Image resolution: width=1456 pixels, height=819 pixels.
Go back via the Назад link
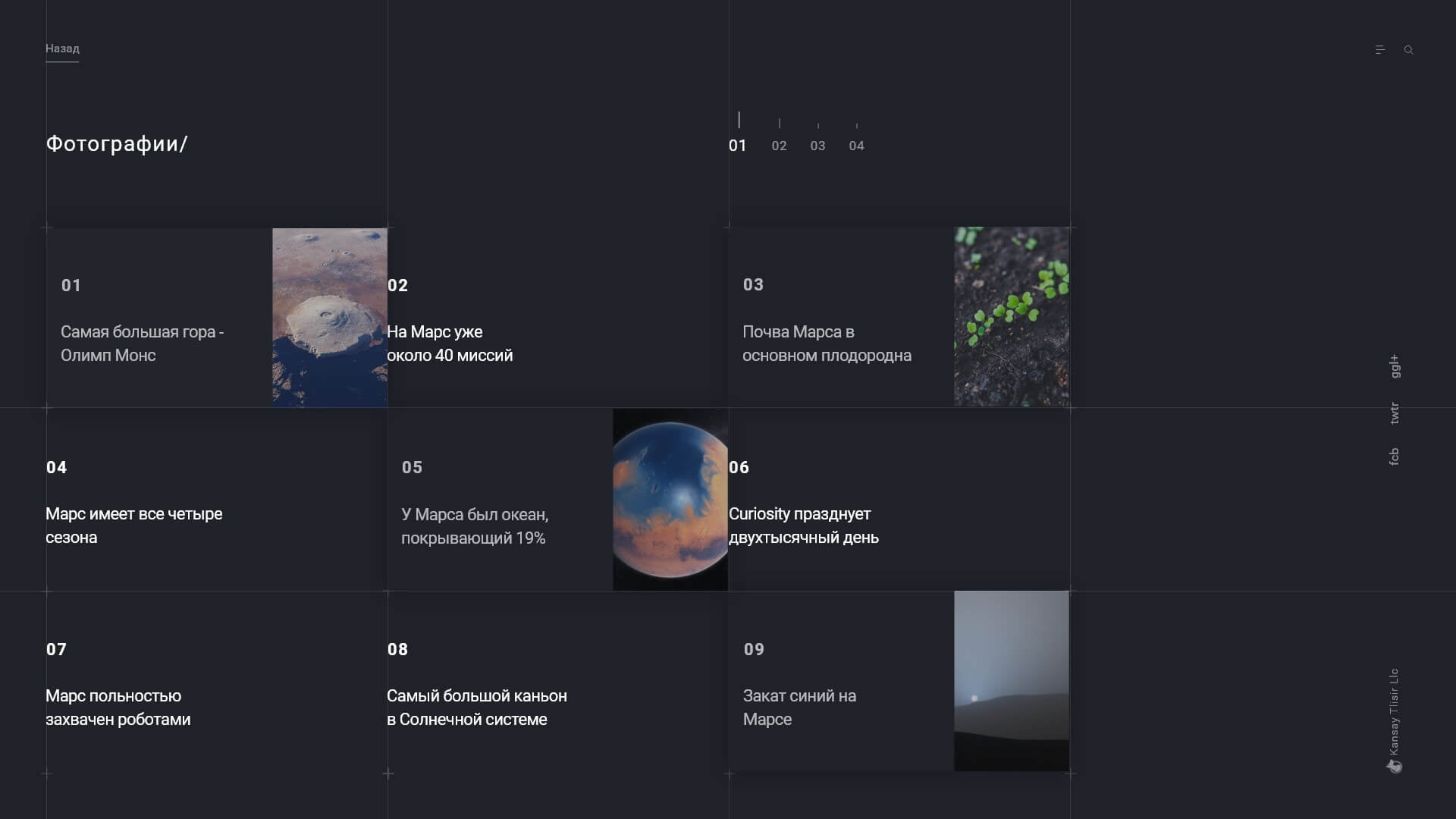point(62,49)
